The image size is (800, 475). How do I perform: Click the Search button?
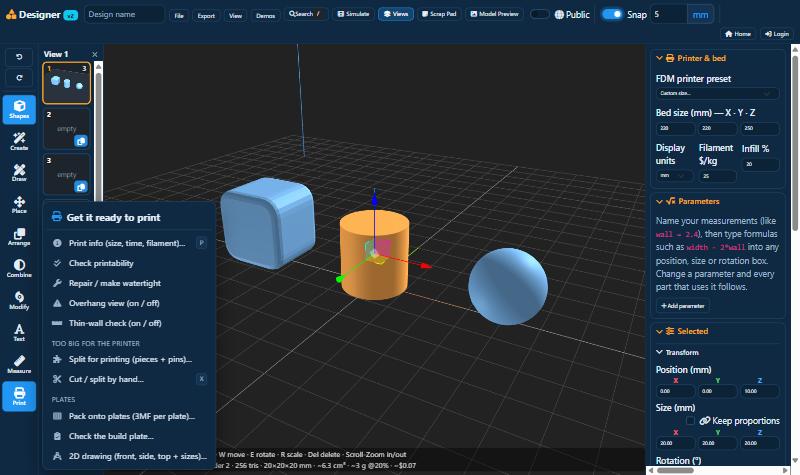(x=305, y=14)
